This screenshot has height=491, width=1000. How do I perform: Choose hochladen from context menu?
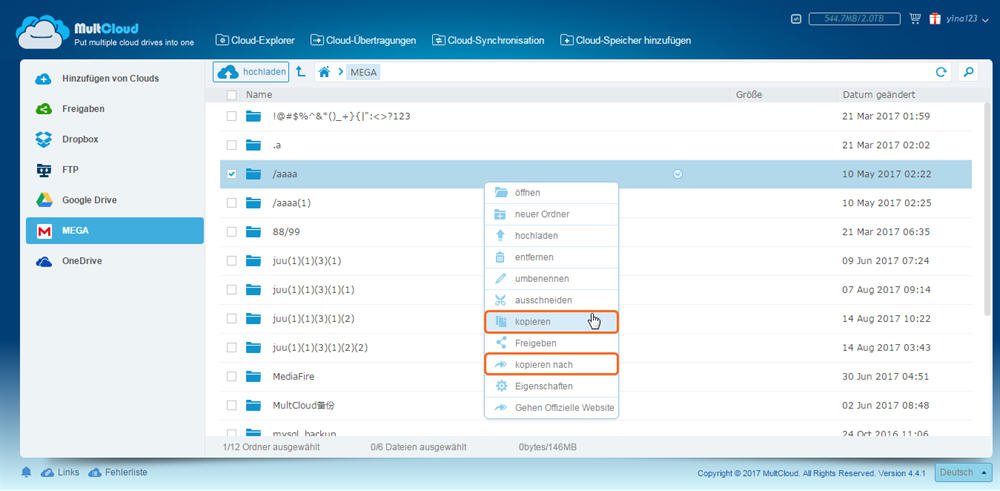tap(552, 235)
